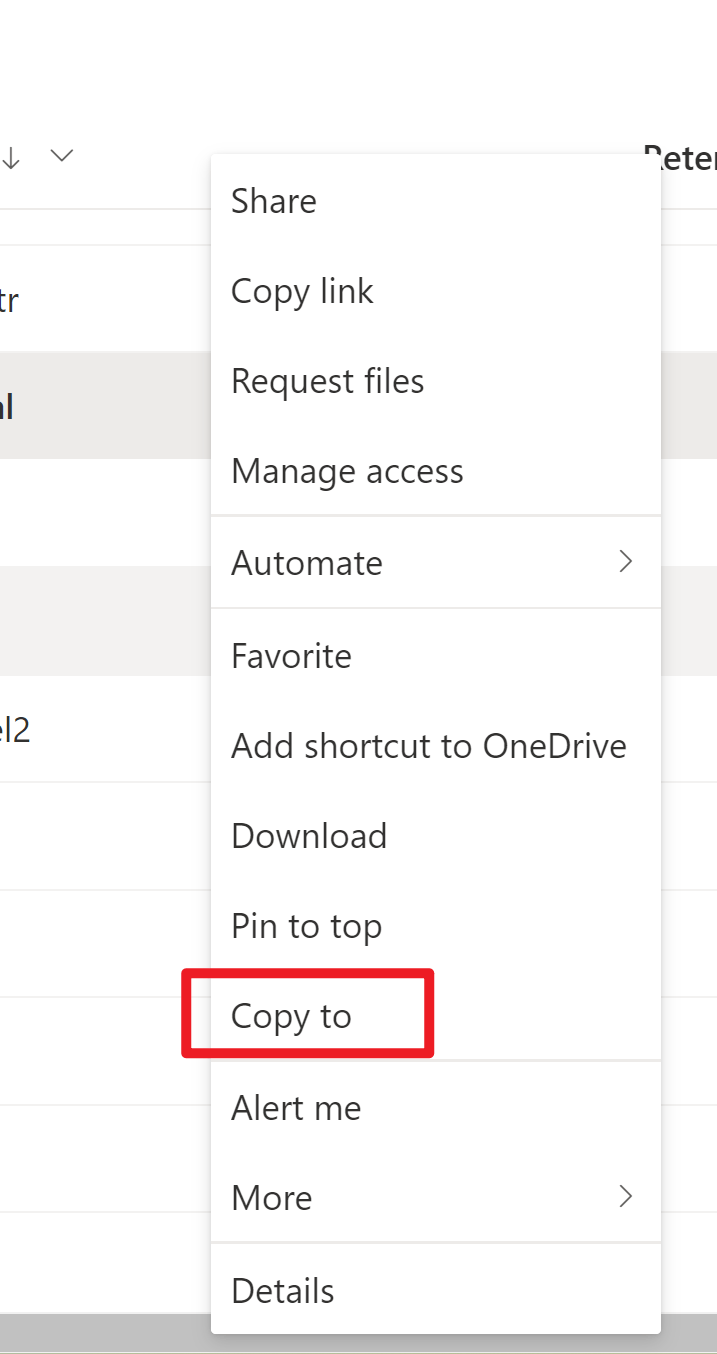Open the file Details pane

282,1290
